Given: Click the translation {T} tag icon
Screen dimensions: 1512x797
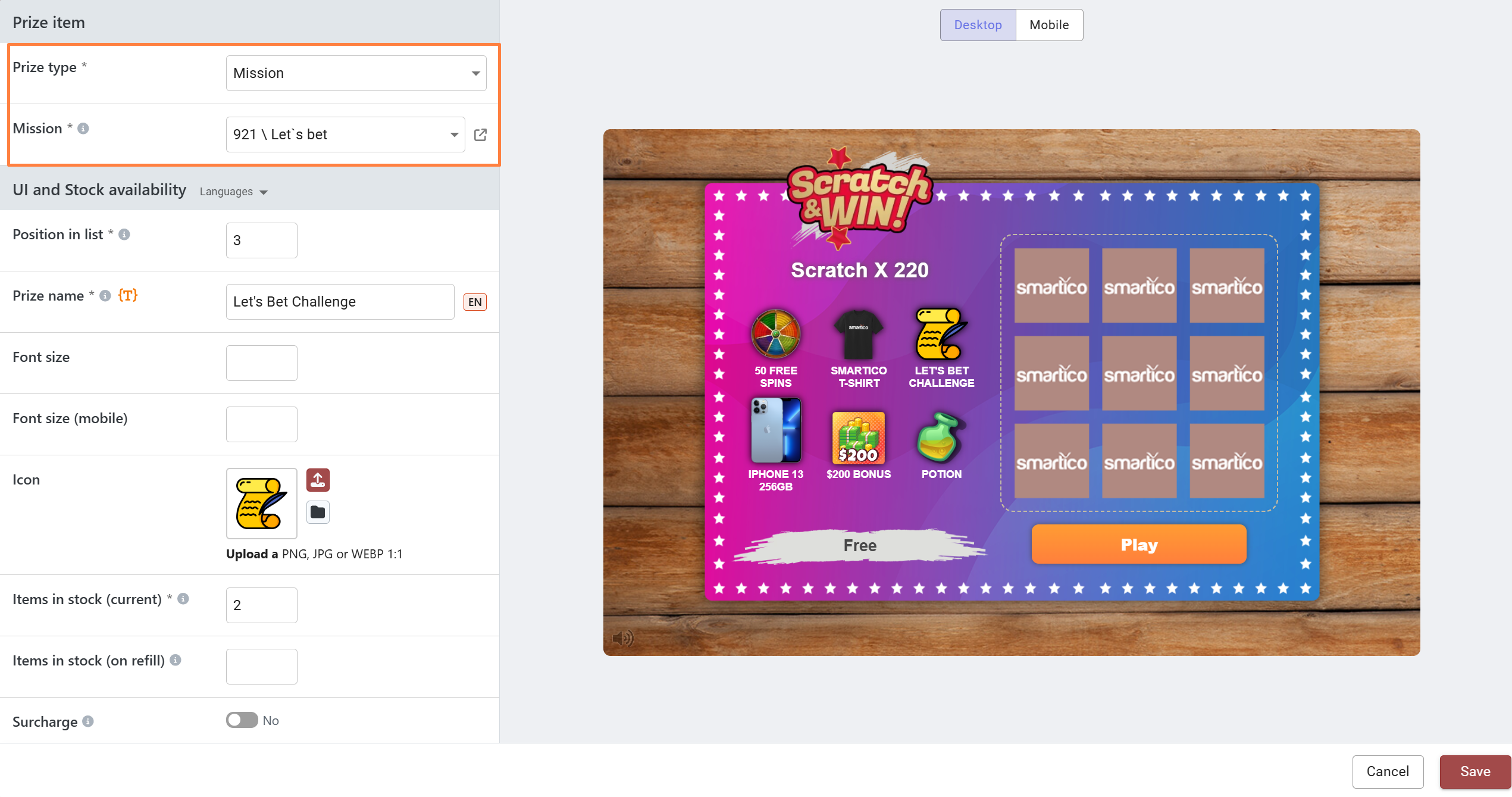Looking at the screenshot, I should point(128,295).
